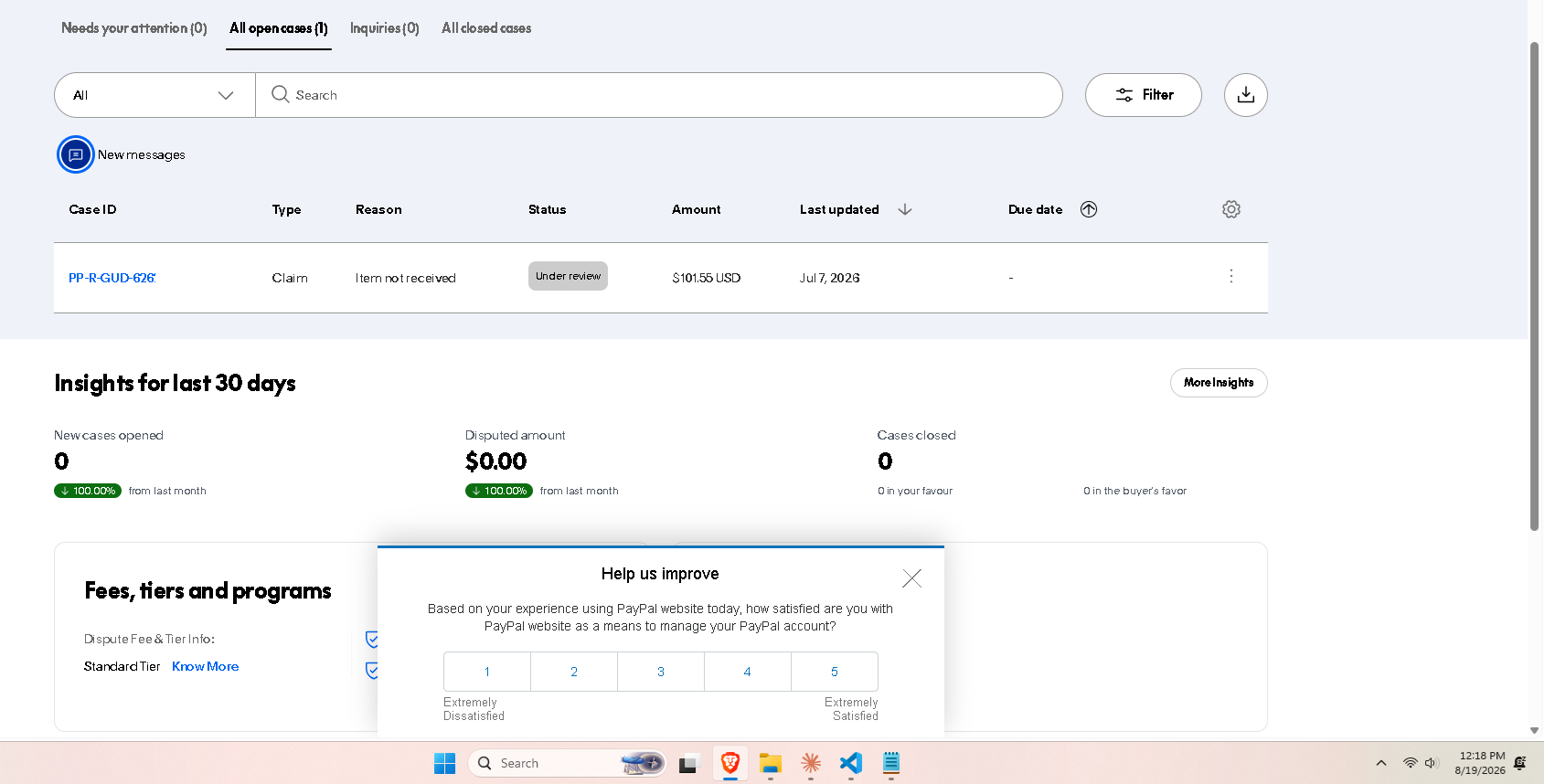Click the $101.55 USD amount cell
The height and width of the screenshot is (784, 1544).
tap(707, 278)
